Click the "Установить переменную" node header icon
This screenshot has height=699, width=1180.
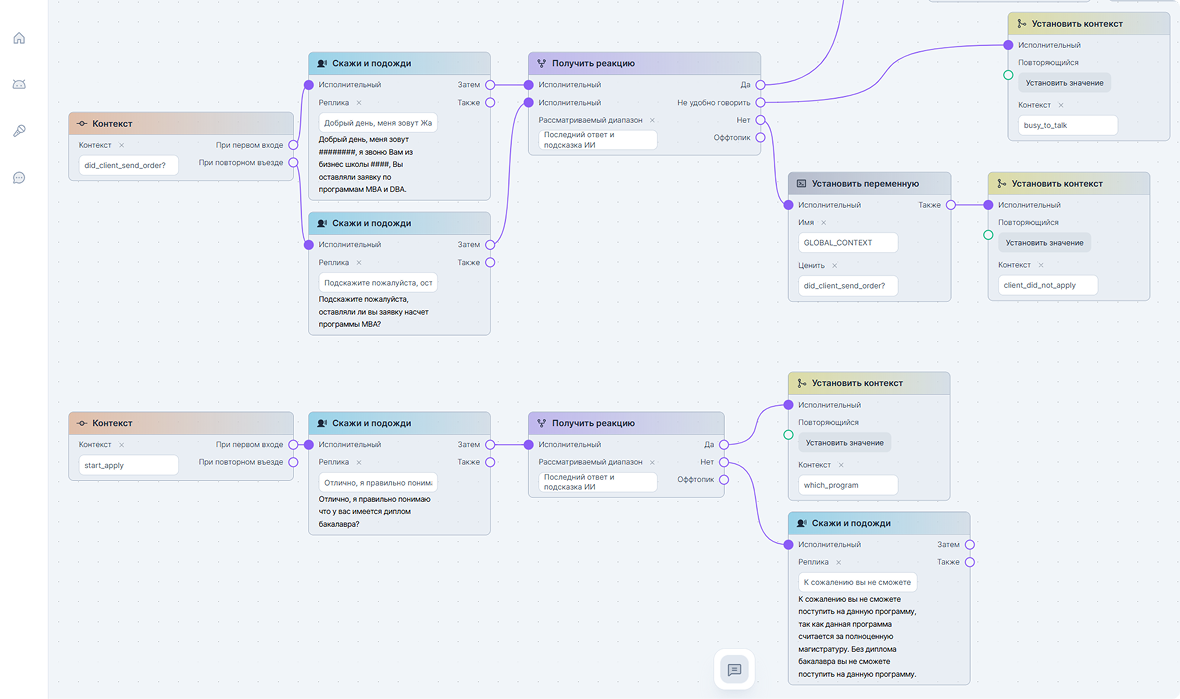801,184
